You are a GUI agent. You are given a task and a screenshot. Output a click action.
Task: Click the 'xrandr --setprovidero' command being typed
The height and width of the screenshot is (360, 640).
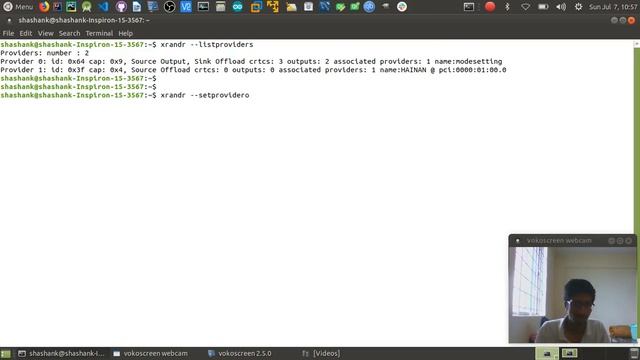(205, 95)
